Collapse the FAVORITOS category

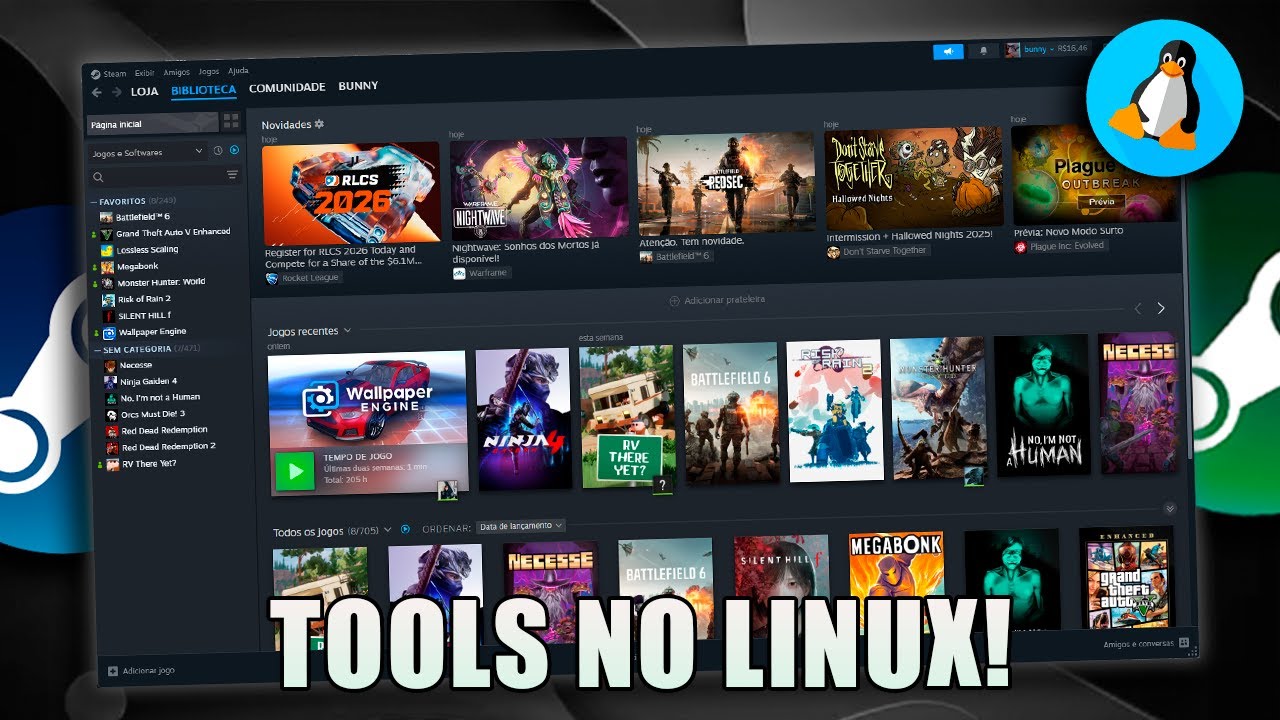click(x=134, y=201)
